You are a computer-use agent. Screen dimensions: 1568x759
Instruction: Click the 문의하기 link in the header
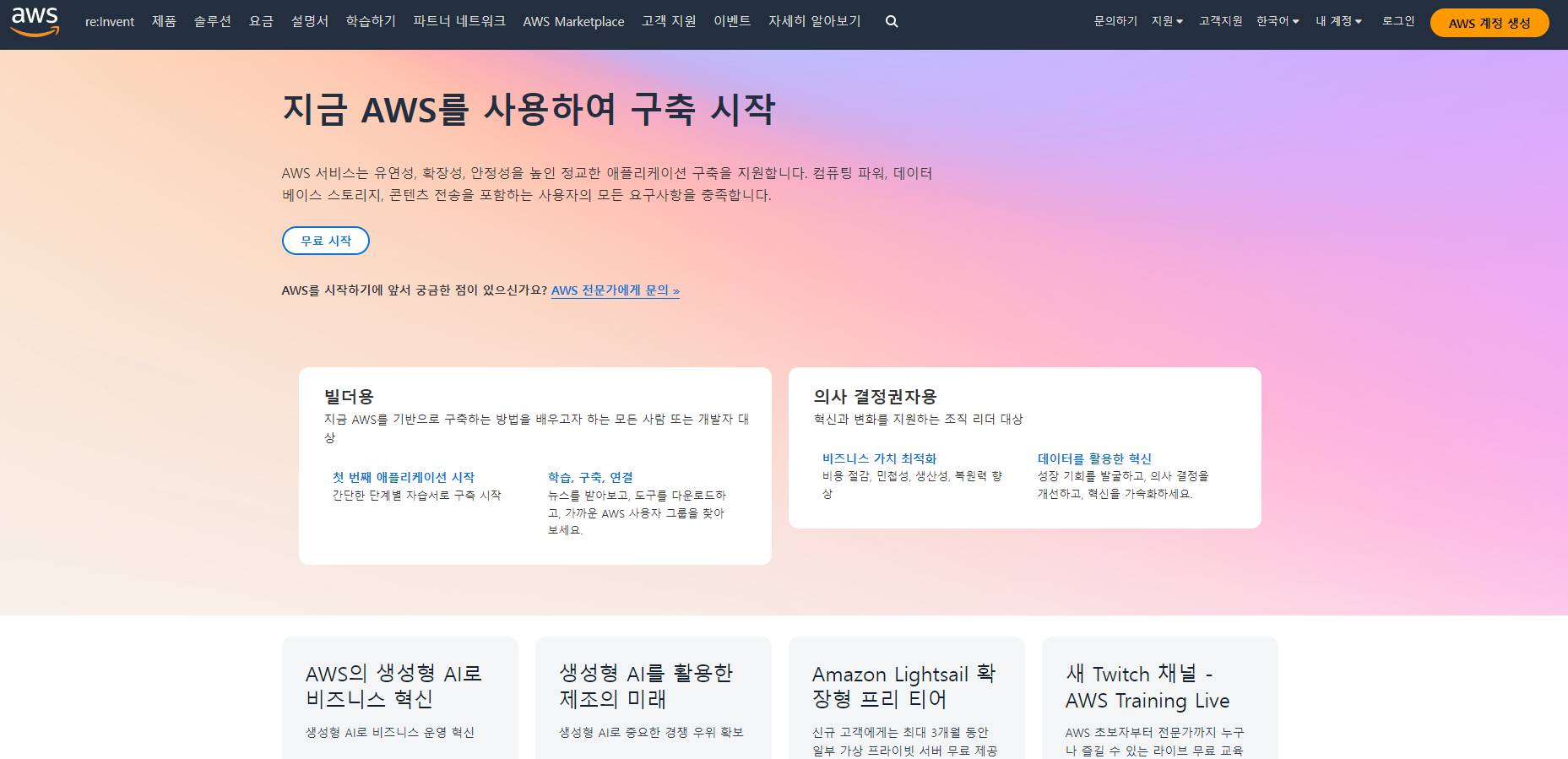(1115, 21)
